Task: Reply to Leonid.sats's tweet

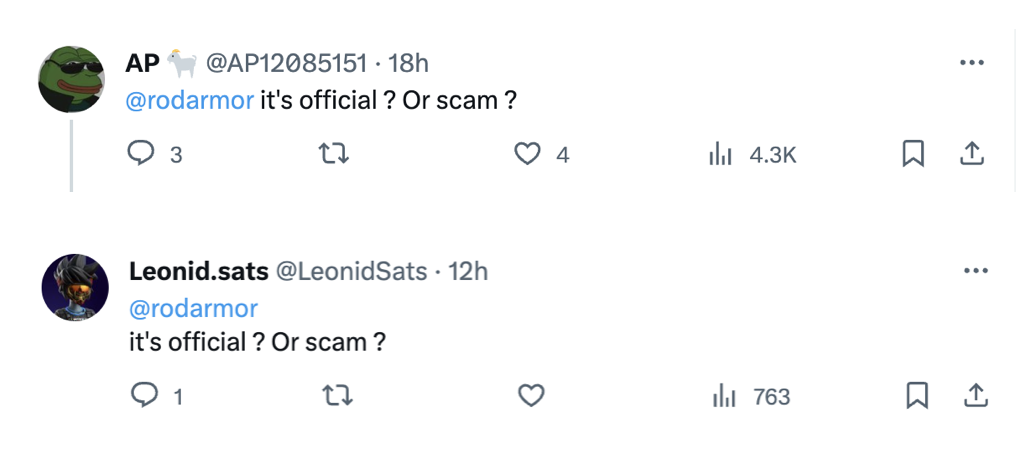Action: click(x=145, y=396)
